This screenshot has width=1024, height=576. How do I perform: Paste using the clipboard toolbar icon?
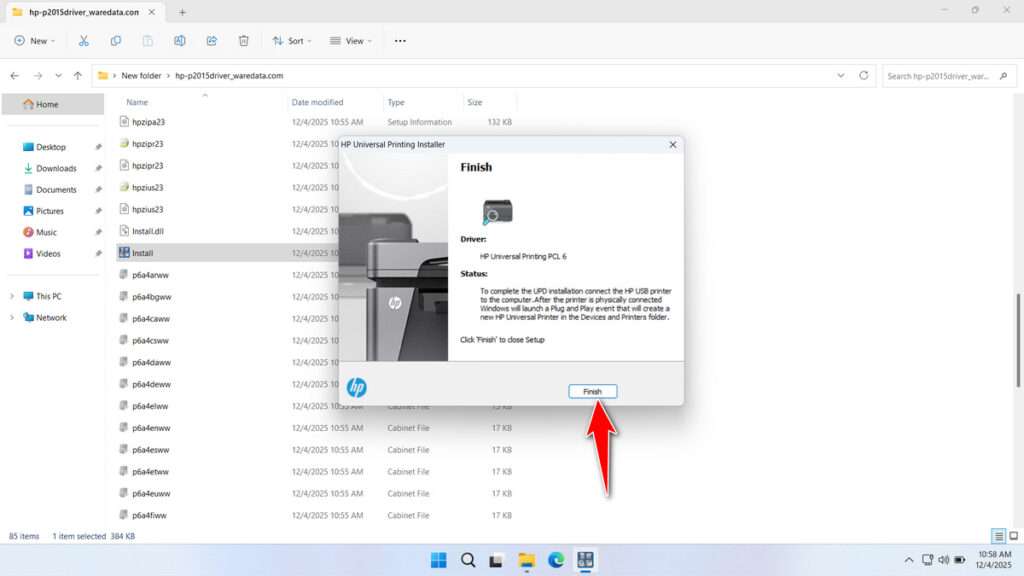pos(147,40)
